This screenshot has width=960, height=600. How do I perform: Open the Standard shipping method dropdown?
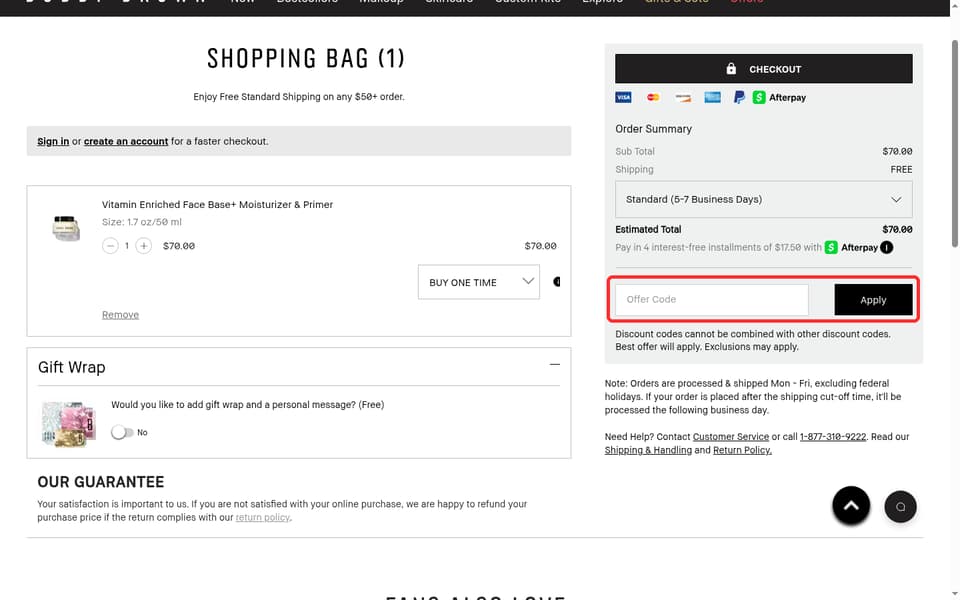(x=763, y=200)
